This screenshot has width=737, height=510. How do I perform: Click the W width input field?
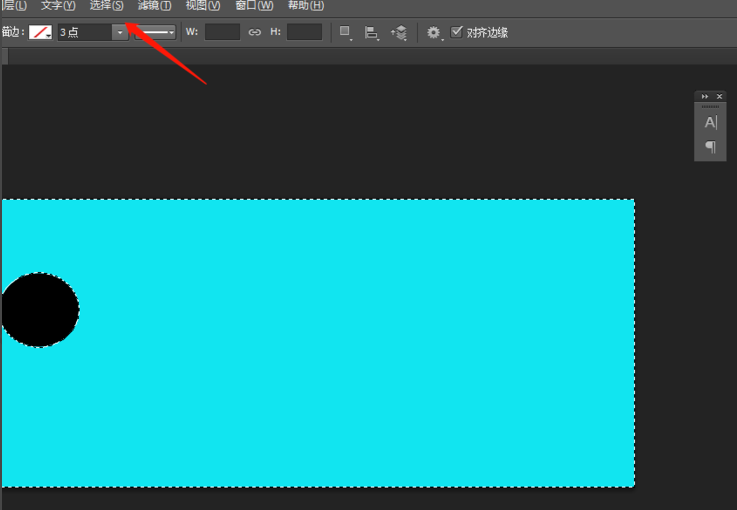click(x=222, y=32)
